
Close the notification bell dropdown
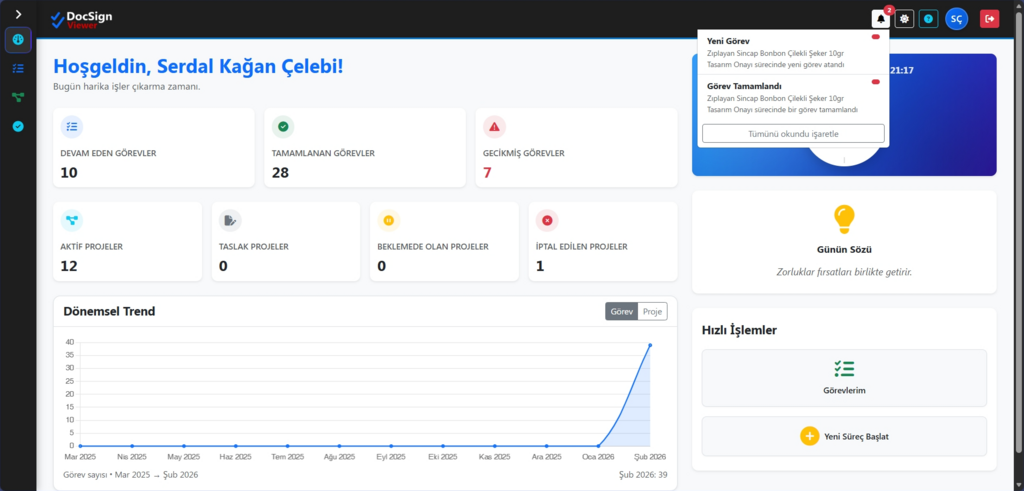coord(881,19)
